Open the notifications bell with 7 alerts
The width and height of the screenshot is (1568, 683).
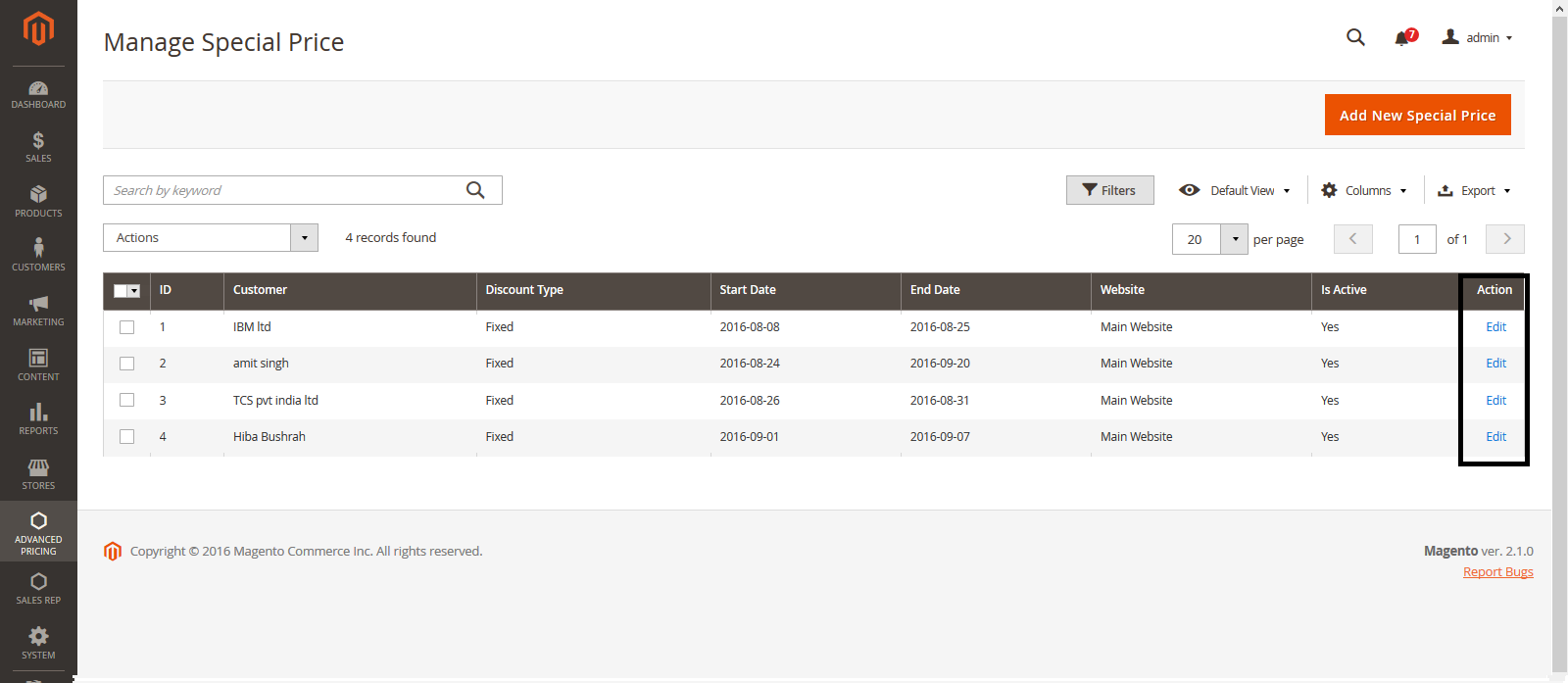pyautogui.click(x=1404, y=37)
